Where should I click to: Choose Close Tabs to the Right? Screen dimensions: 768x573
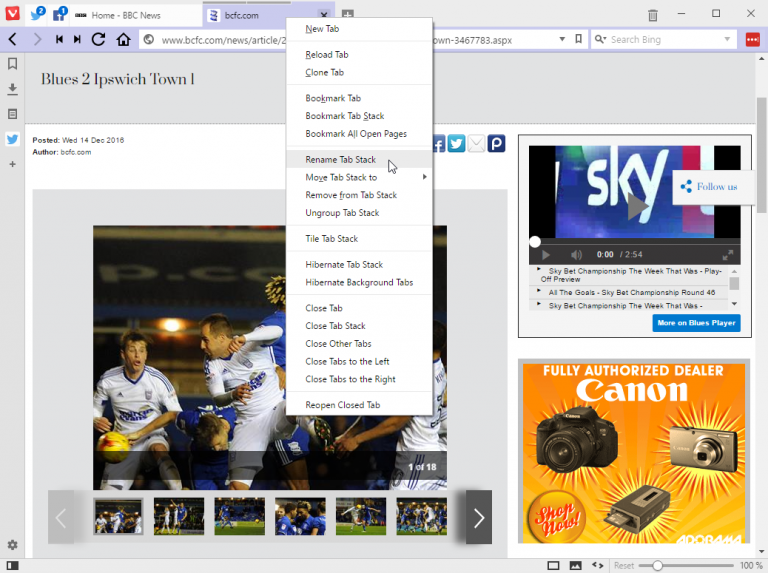pyautogui.click(x=359, y=379)
